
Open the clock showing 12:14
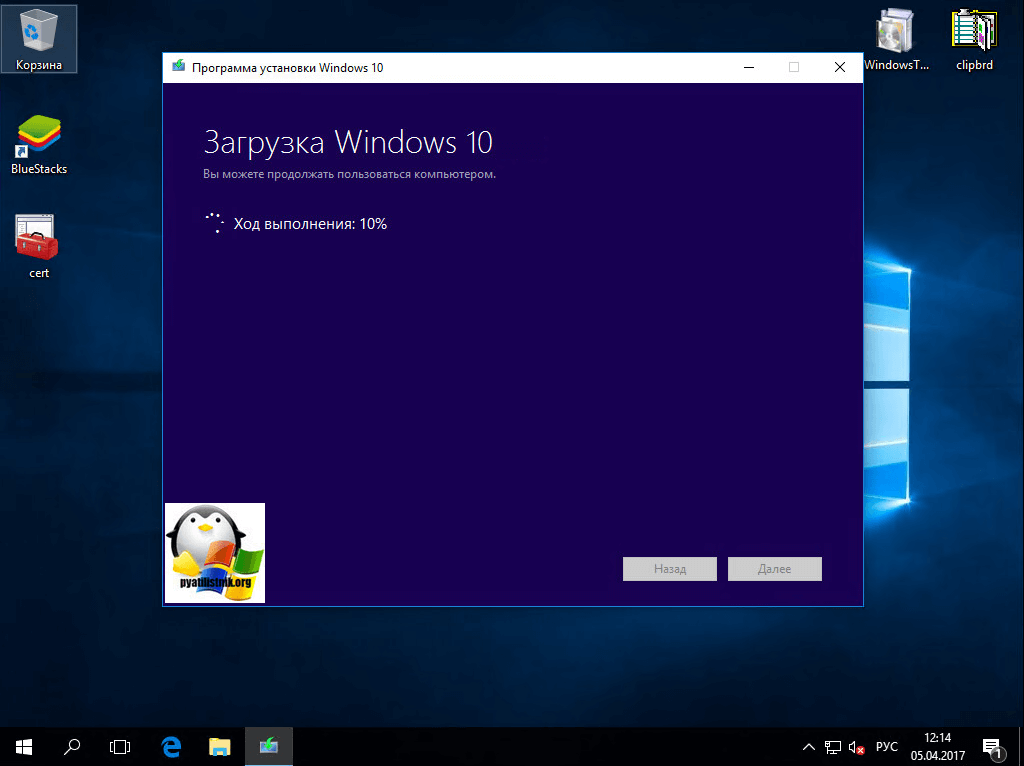(x=938, y=747)
